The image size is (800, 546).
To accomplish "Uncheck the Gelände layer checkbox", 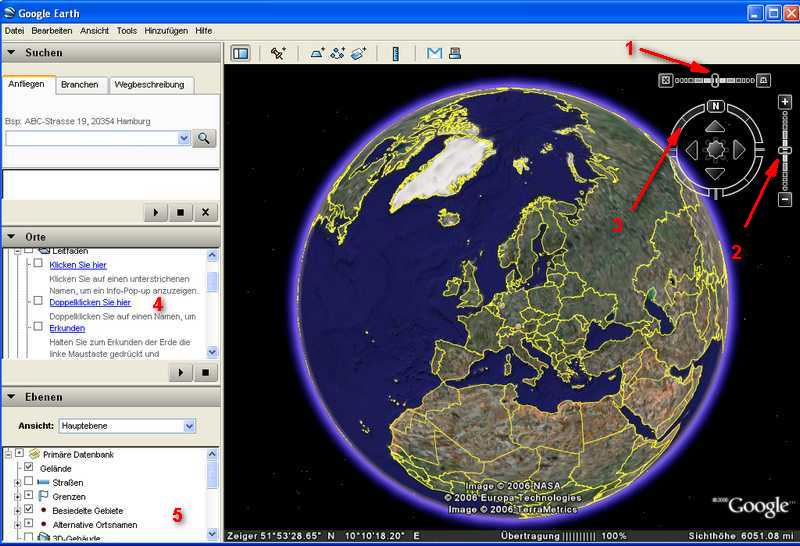I will pyautogui.click(x=29, y=466).
